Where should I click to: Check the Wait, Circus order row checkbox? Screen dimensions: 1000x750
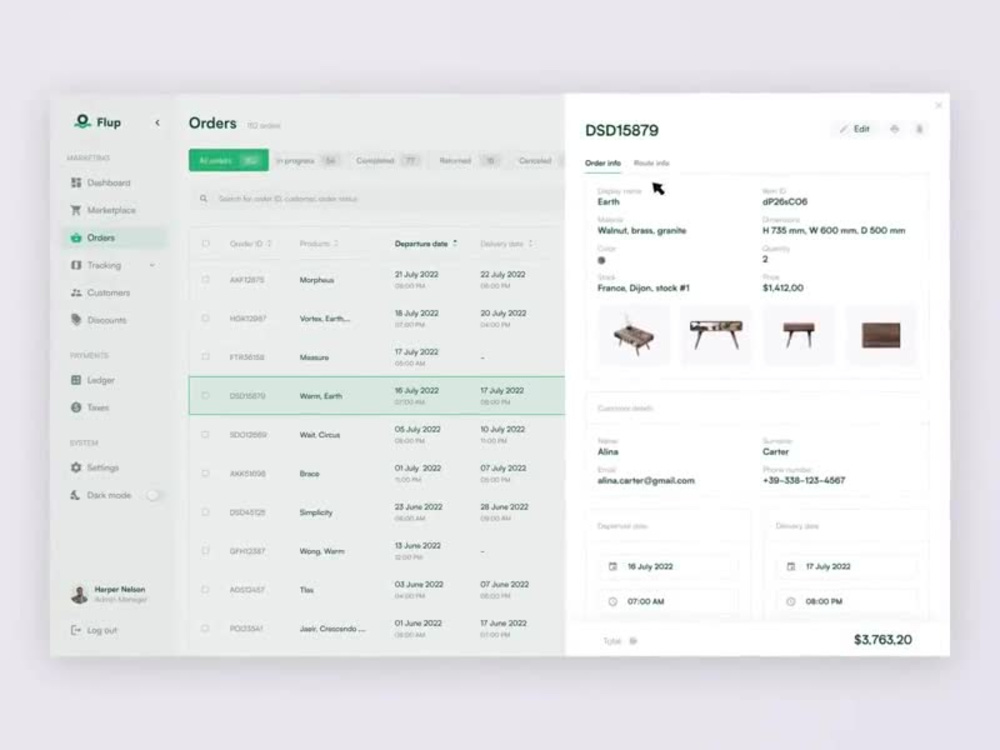pyautogui.click(x=205, y=435)
